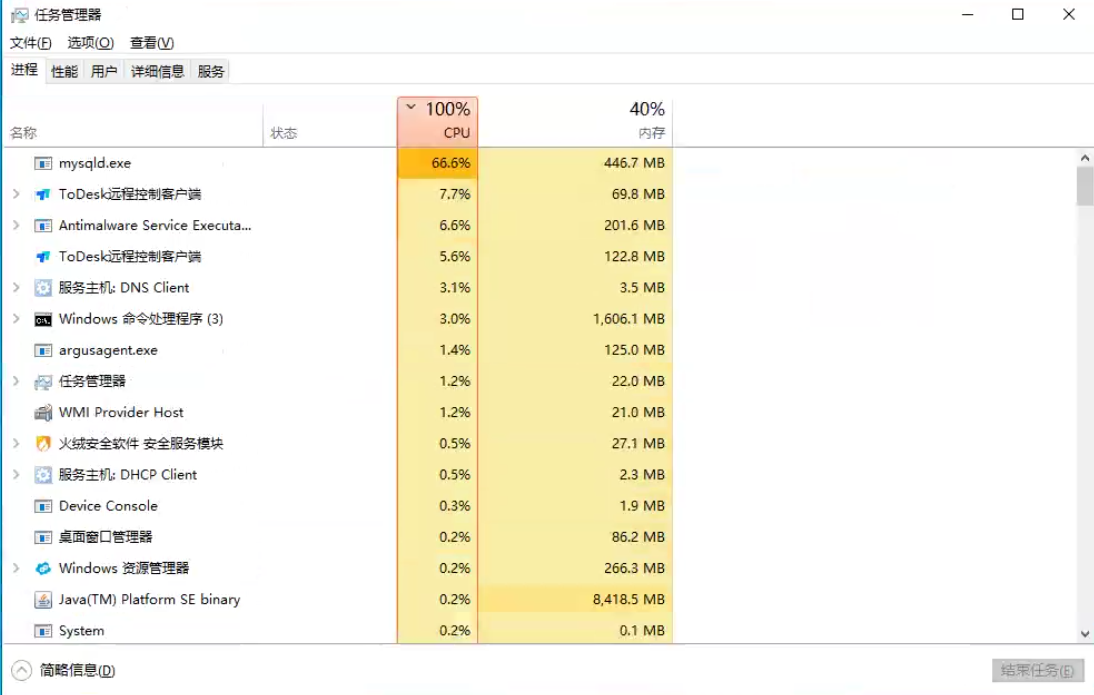Expand the 服务主机: DHCP Client entry

pos(16,474)
